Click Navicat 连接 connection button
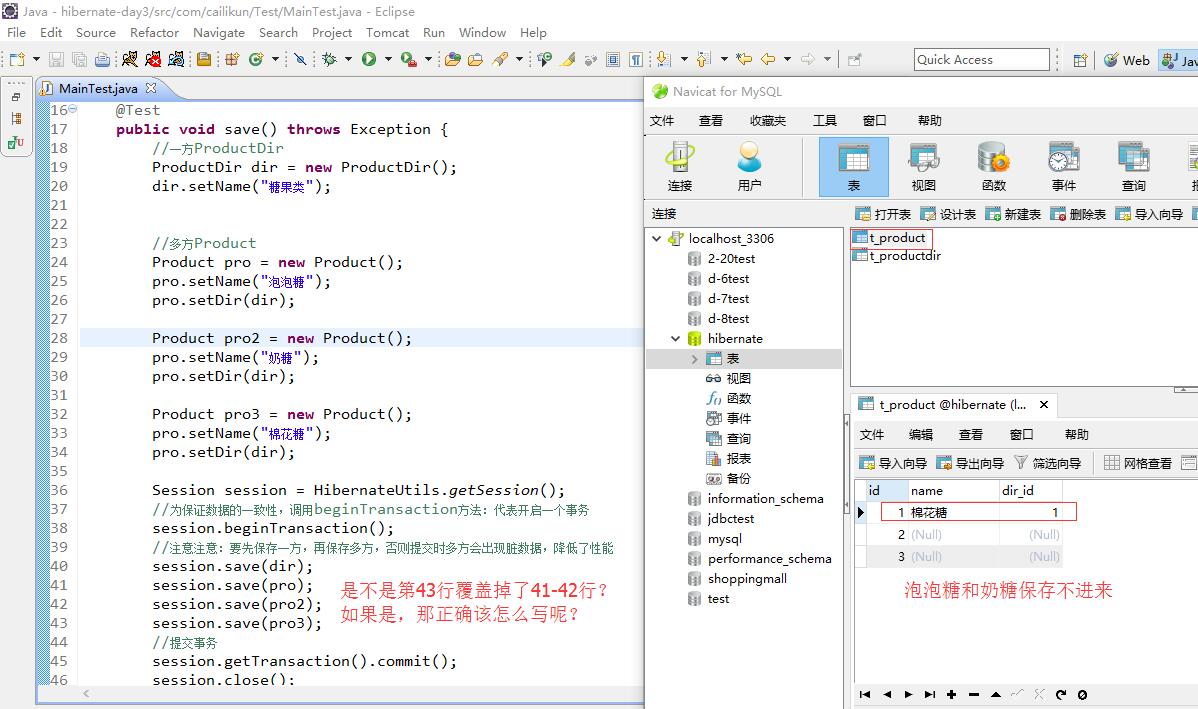The height and width of the screenshot is (709, 1198). click(x=679, y=167)
